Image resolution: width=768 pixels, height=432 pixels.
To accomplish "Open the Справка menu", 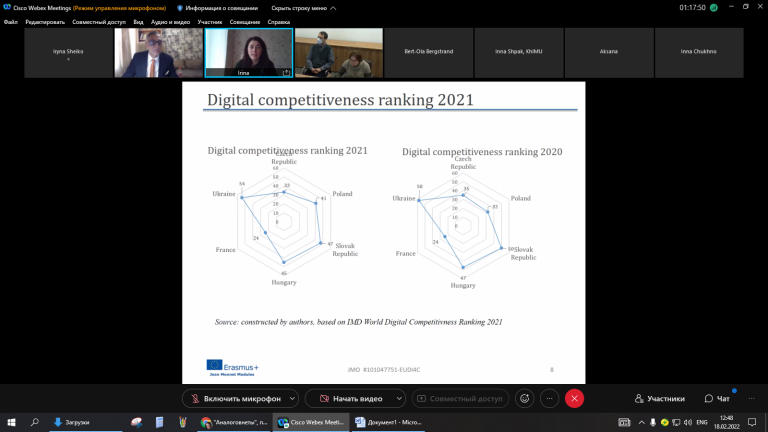I will [x=279, y=22].
